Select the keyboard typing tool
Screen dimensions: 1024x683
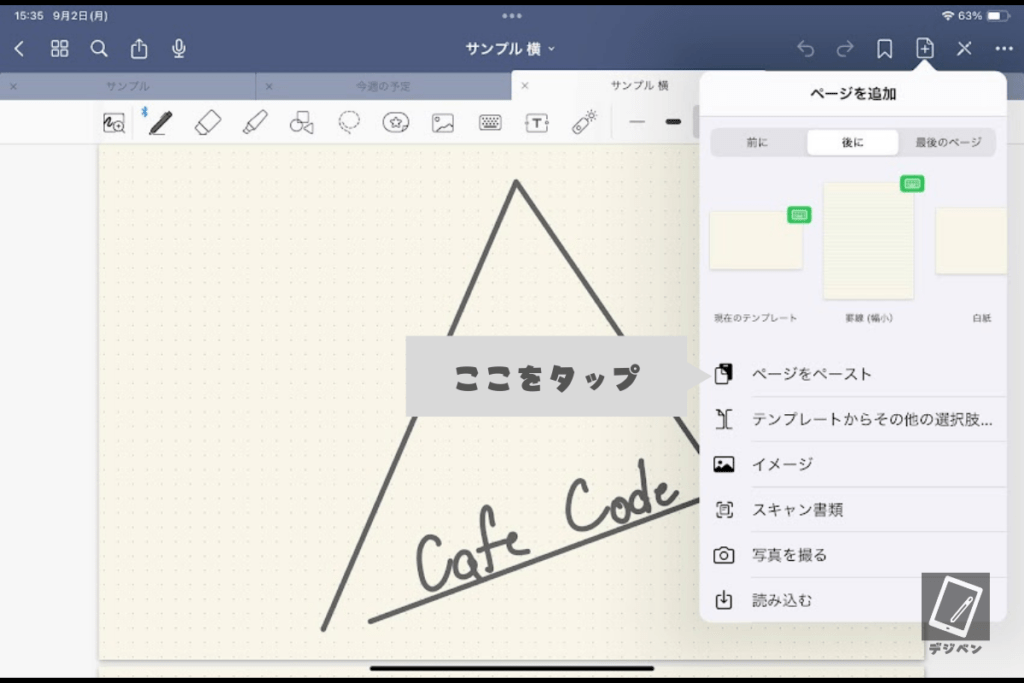click(x=490, y=122)
